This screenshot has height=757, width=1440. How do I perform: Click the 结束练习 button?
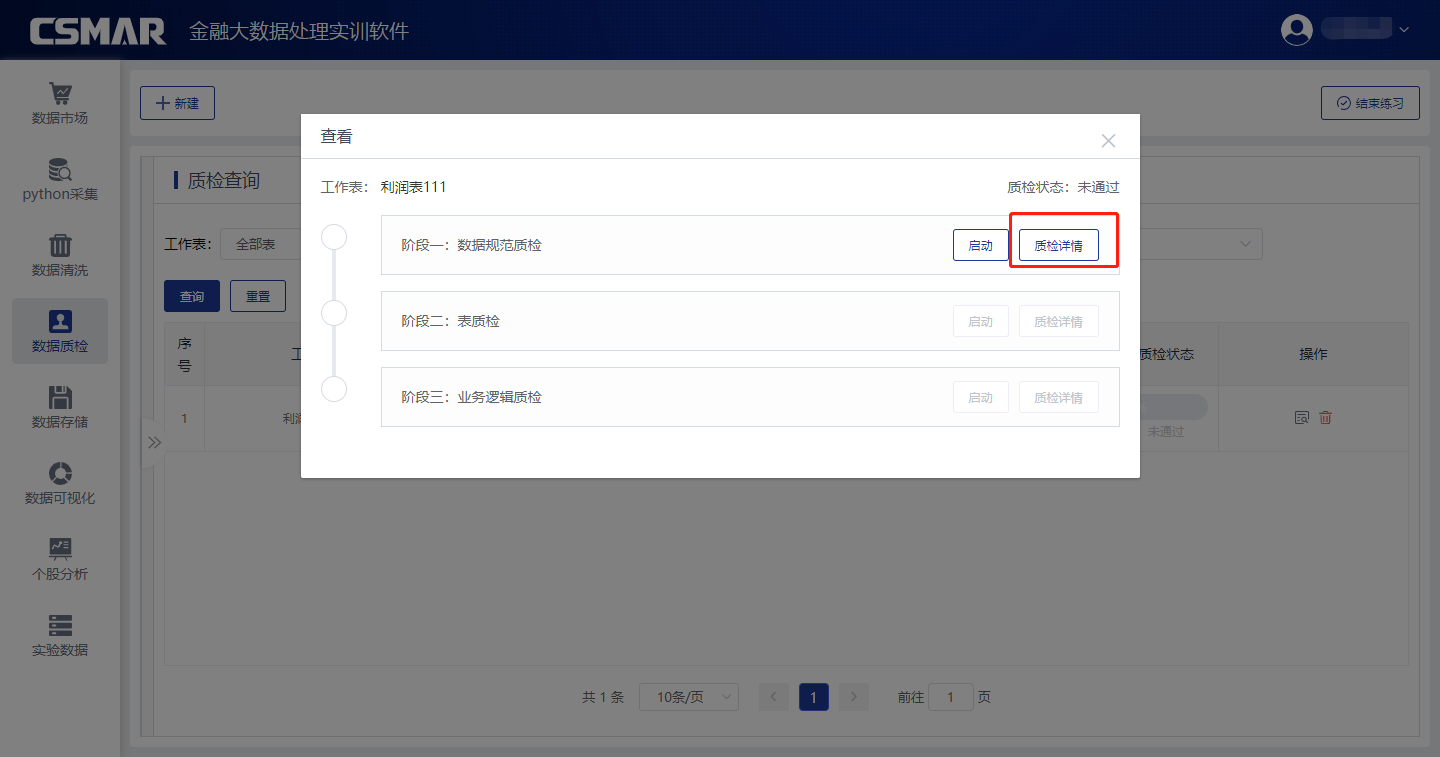[x=1370, y=103]
